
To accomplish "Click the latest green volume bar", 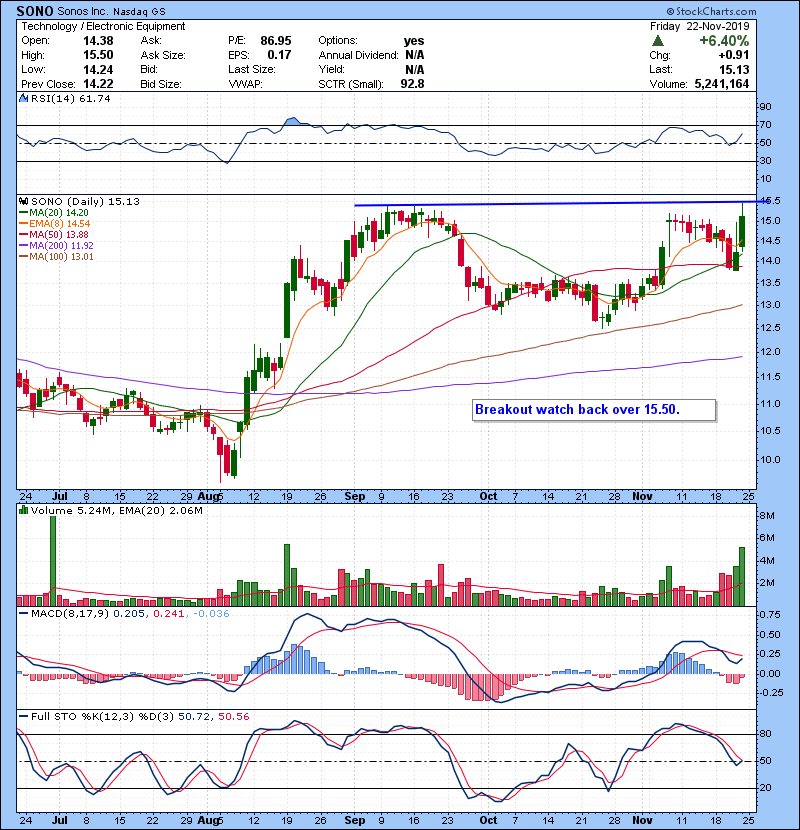I will coord(742,576).
